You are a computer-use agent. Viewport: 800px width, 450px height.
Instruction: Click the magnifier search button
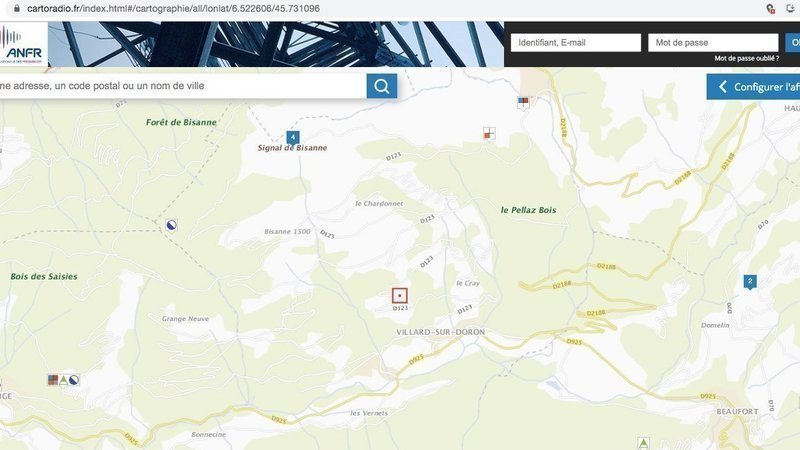coord(381,86)
